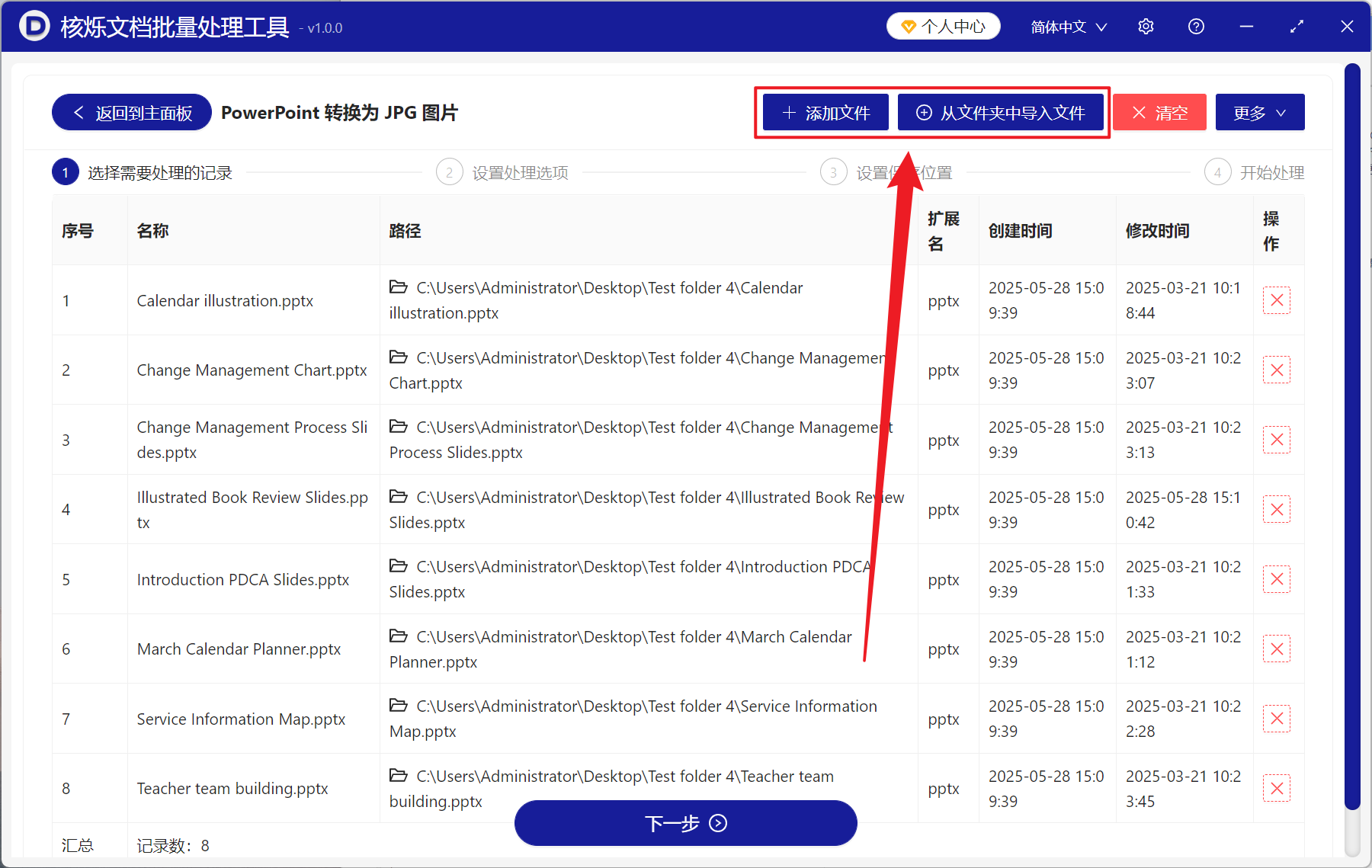Select step 2 设置处理选项
Screen dimensions: 1372x868
coord(502,173)
